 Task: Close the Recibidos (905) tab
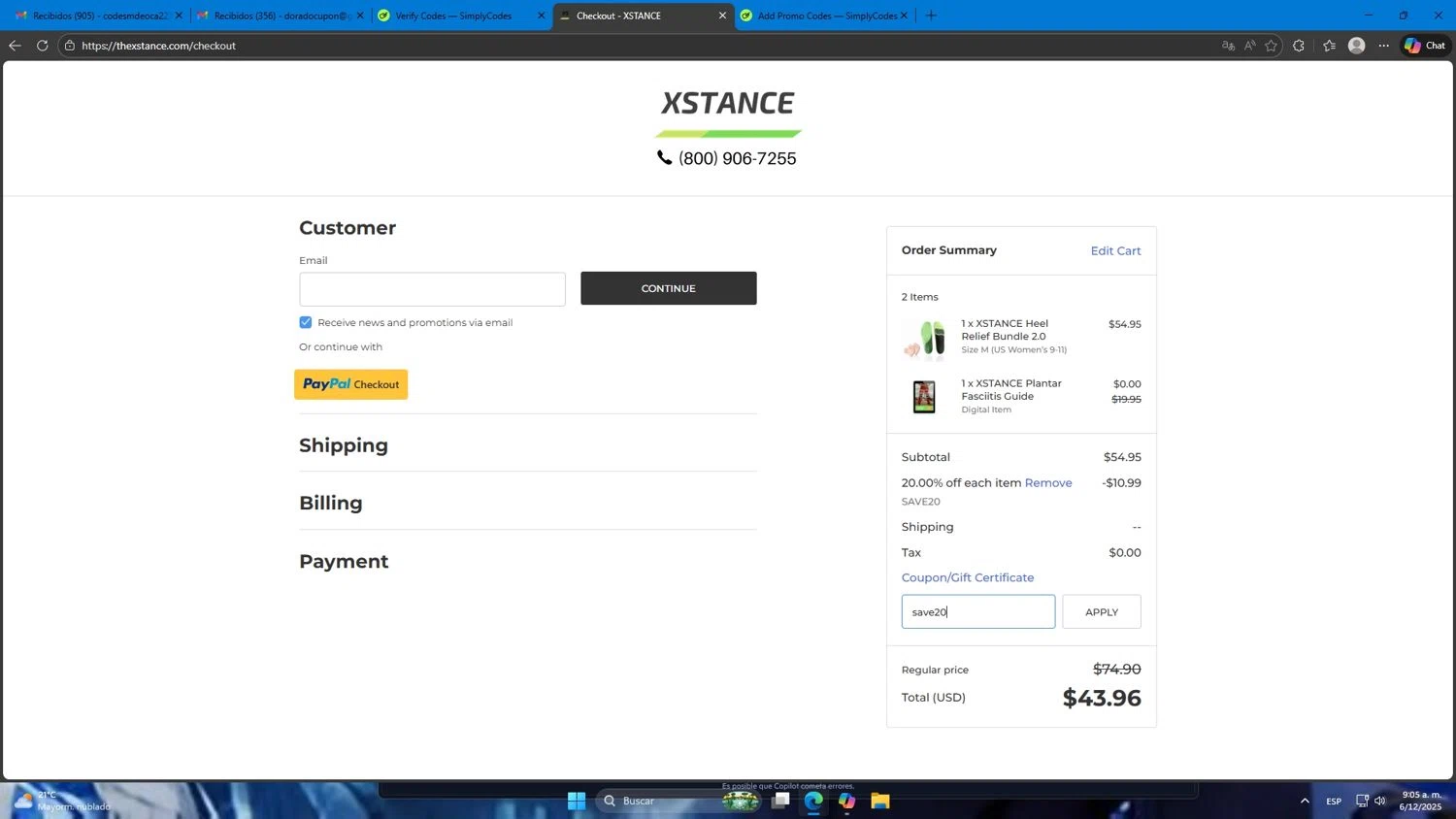(x=179, y=16)
